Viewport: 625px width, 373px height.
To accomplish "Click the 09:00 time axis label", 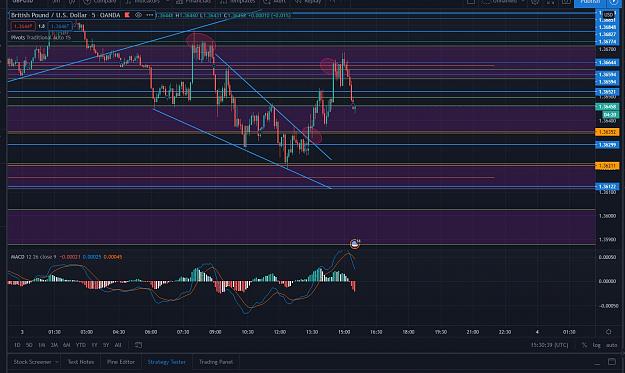I will pos(215,332).
